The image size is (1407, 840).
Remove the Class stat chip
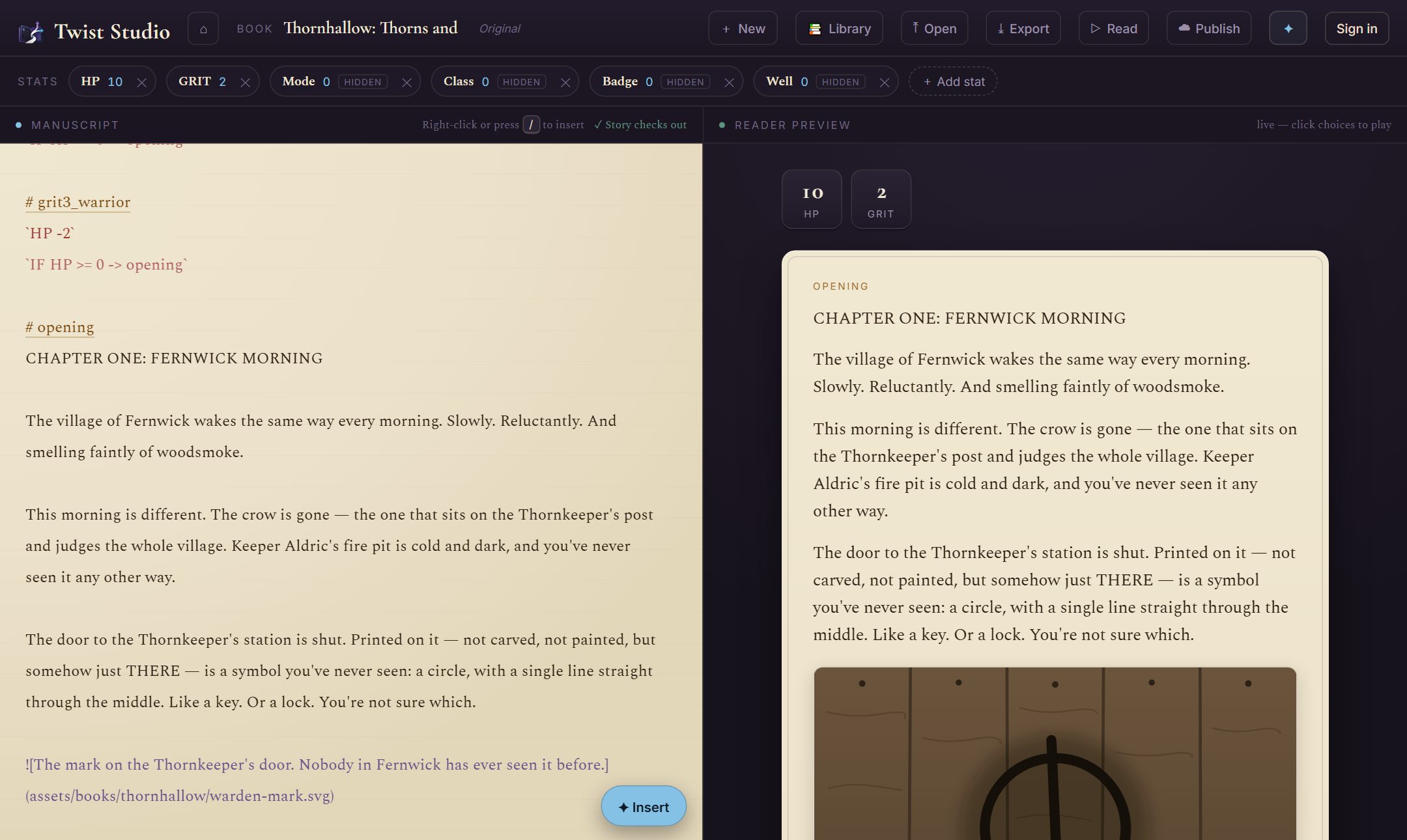[565, 82]
